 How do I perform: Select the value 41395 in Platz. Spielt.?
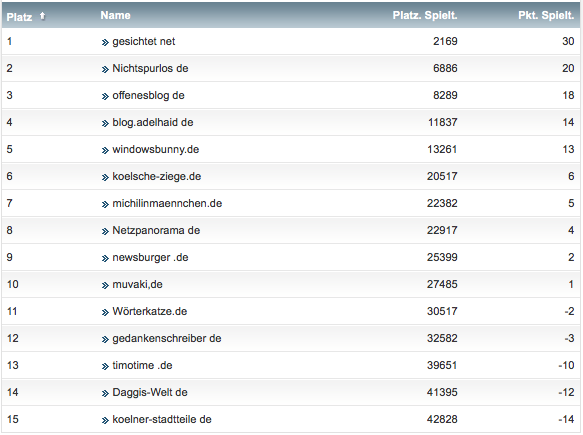tap(442, 392)
